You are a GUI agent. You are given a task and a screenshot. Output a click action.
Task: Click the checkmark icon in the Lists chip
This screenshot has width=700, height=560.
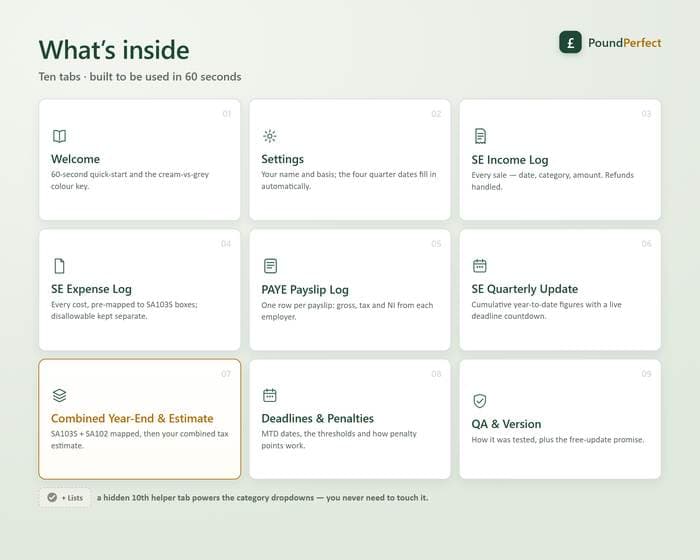(52, 497)
